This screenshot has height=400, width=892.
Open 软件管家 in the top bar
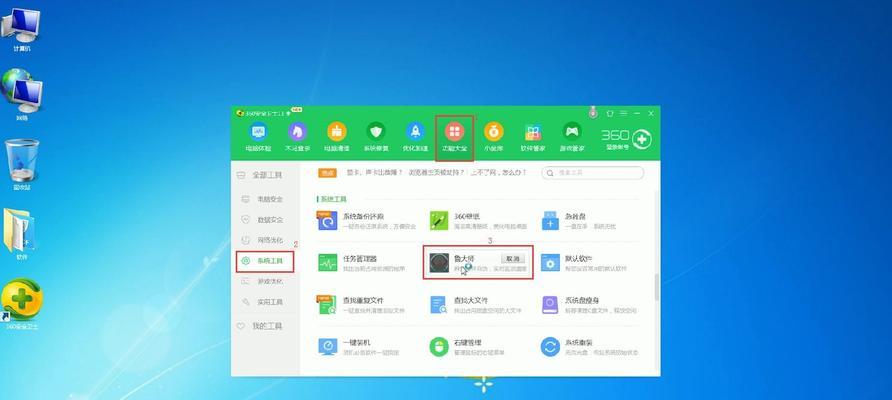click(x=532, y=137)
